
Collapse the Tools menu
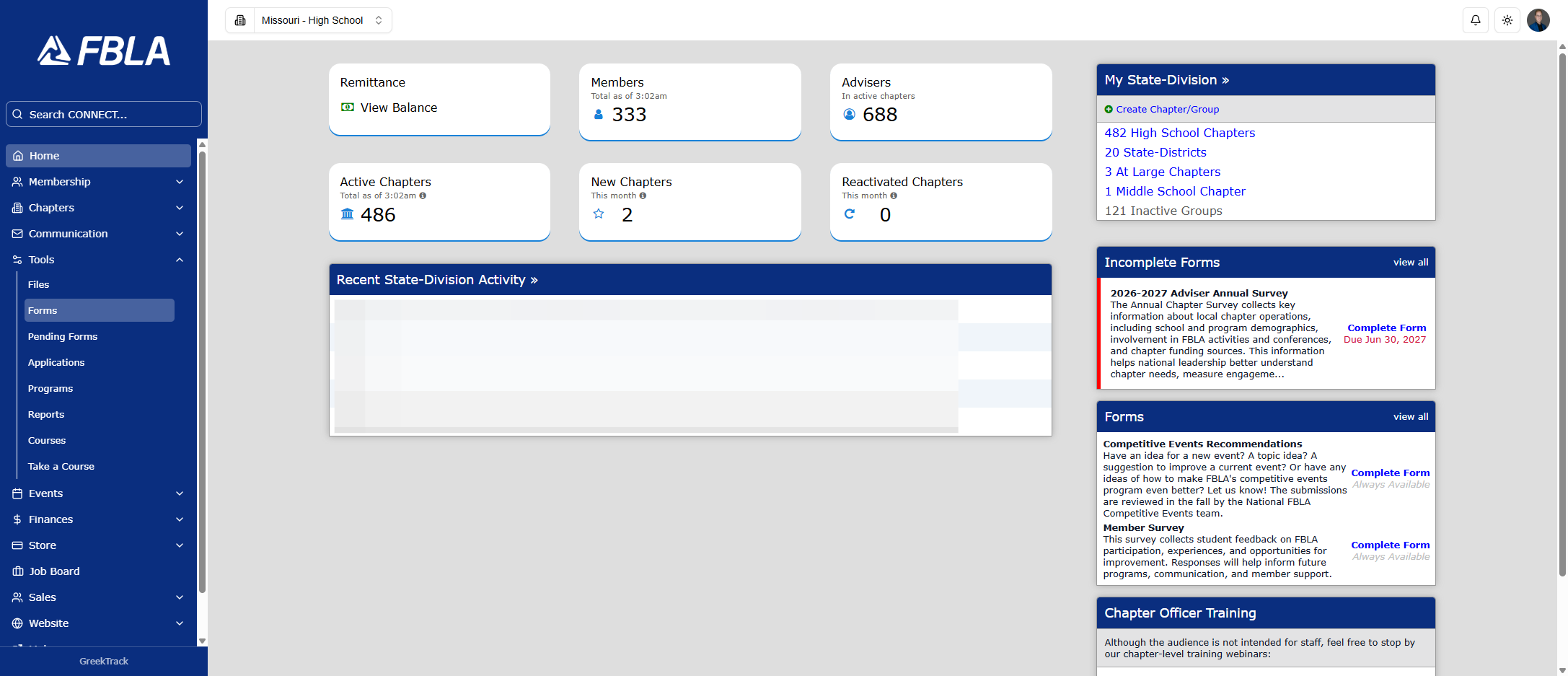tap(98, 260)
